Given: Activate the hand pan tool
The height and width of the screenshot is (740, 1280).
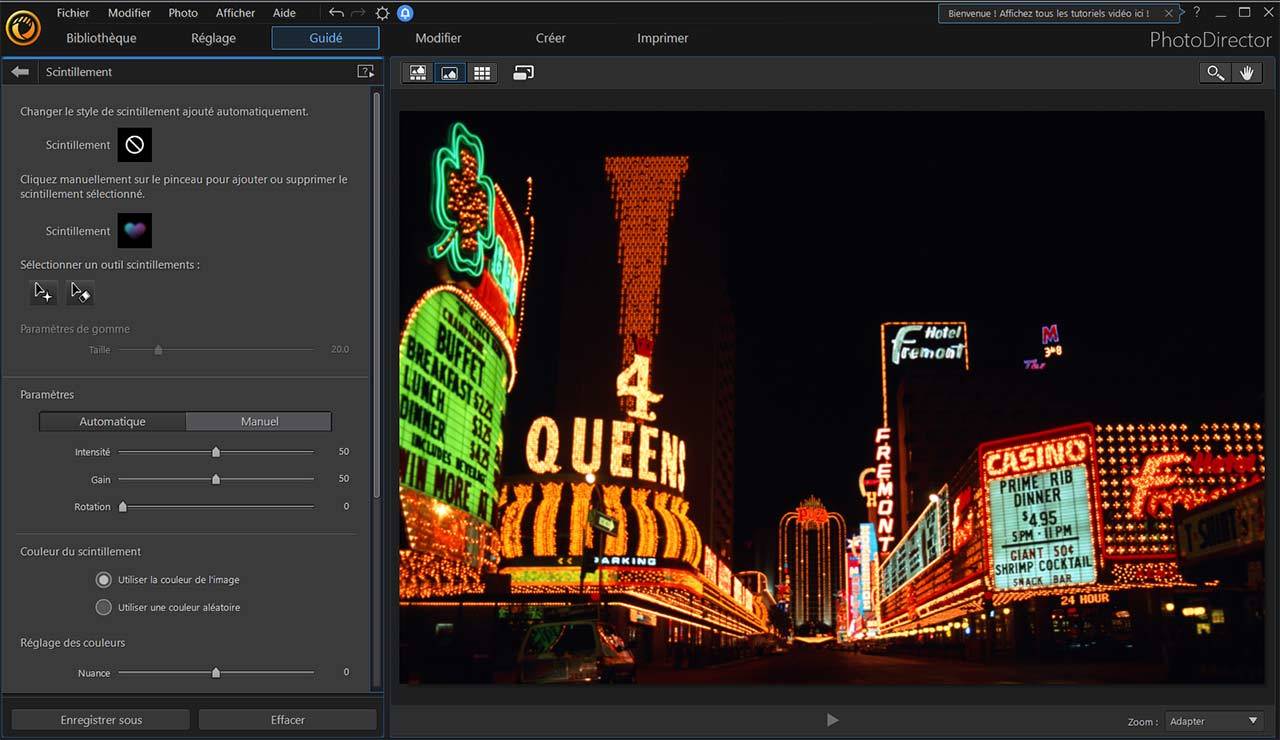Looking at the screenshot, I should pos(1247,73).
